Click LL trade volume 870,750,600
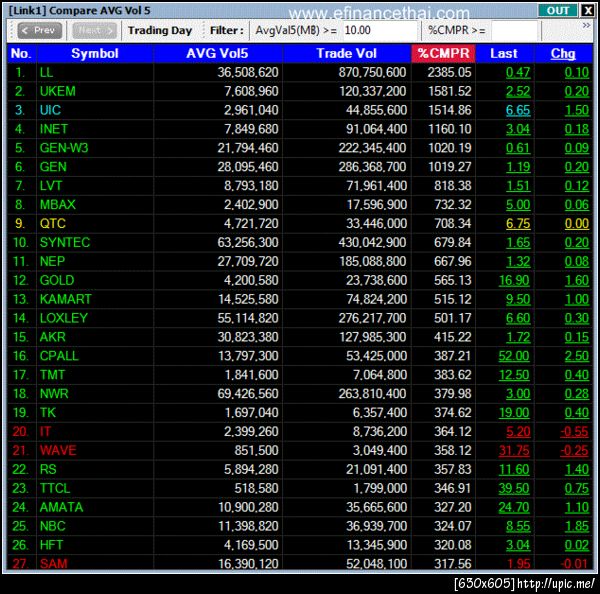 (x=372, y=72)
